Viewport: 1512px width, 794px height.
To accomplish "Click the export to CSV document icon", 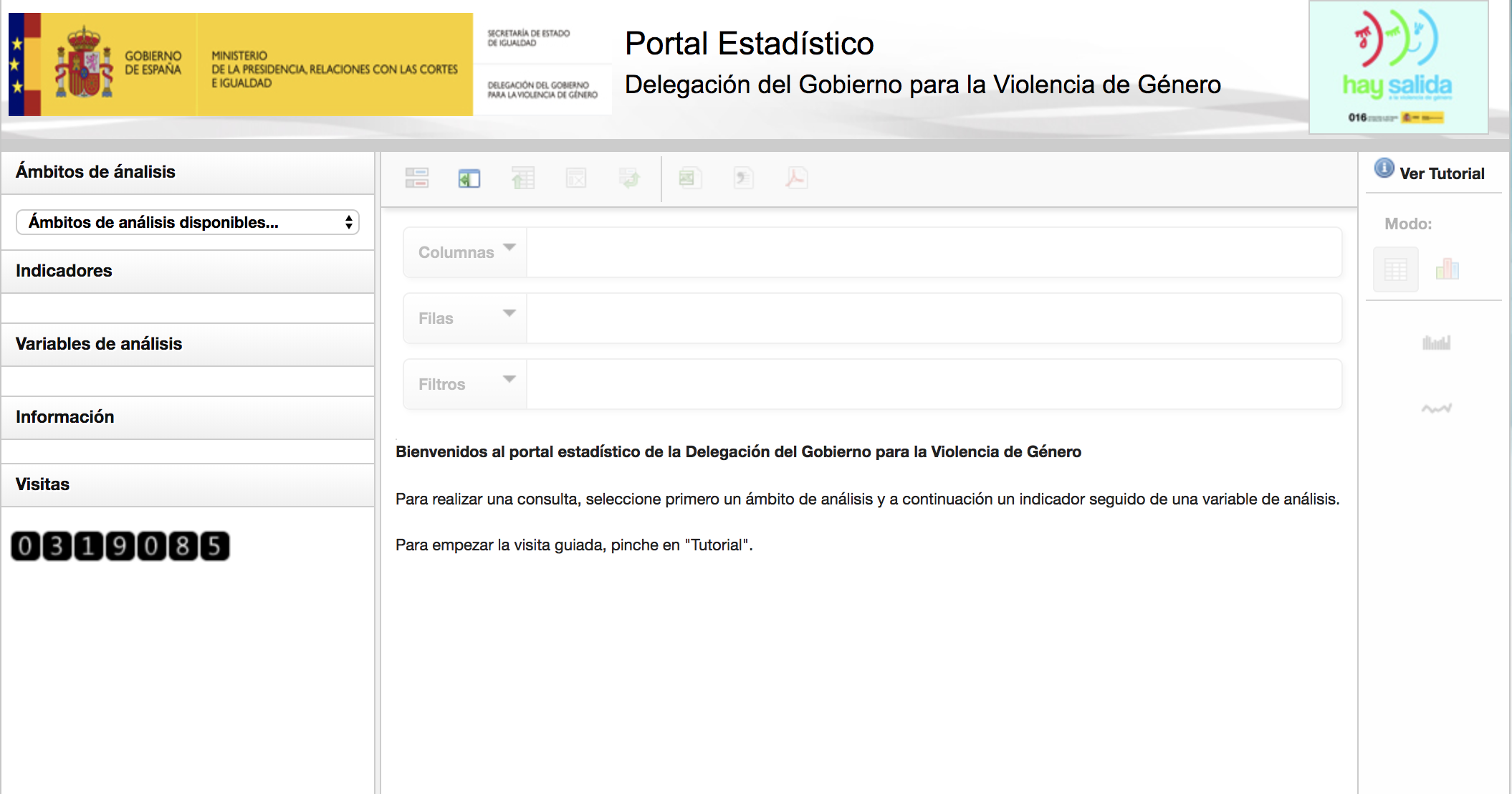I will pyautogui.click(x=743, y=178).
